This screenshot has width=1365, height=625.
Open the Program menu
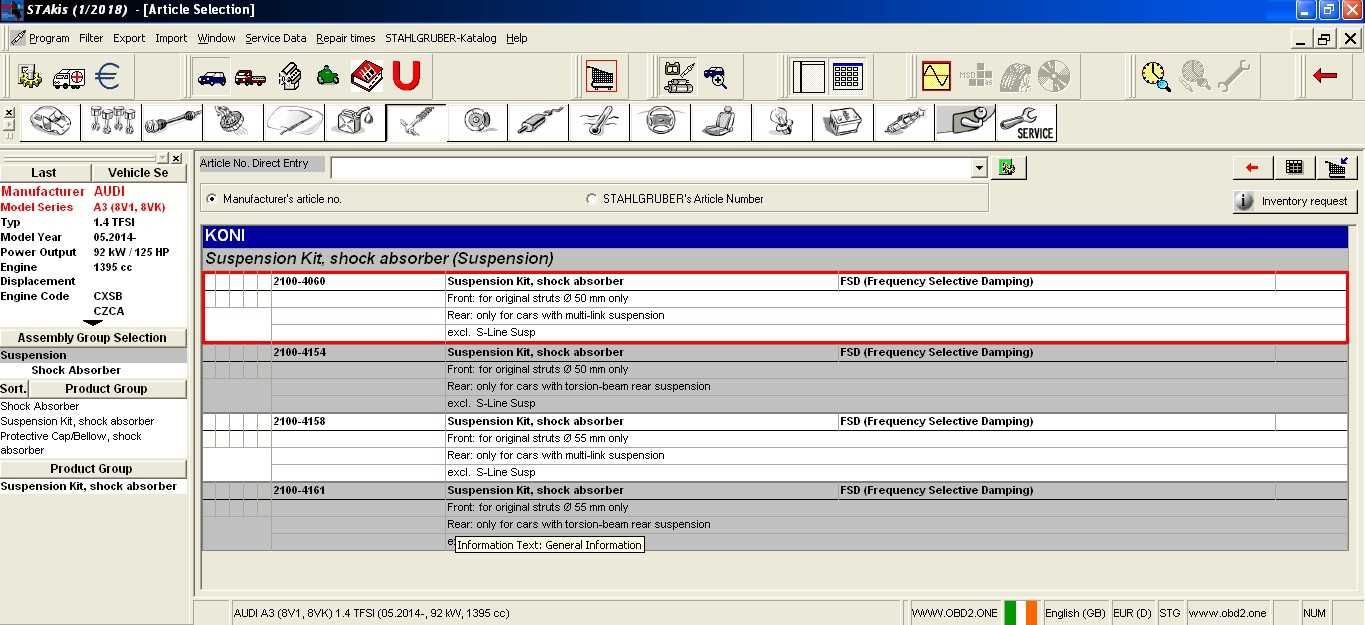click(x=49, y=38)
